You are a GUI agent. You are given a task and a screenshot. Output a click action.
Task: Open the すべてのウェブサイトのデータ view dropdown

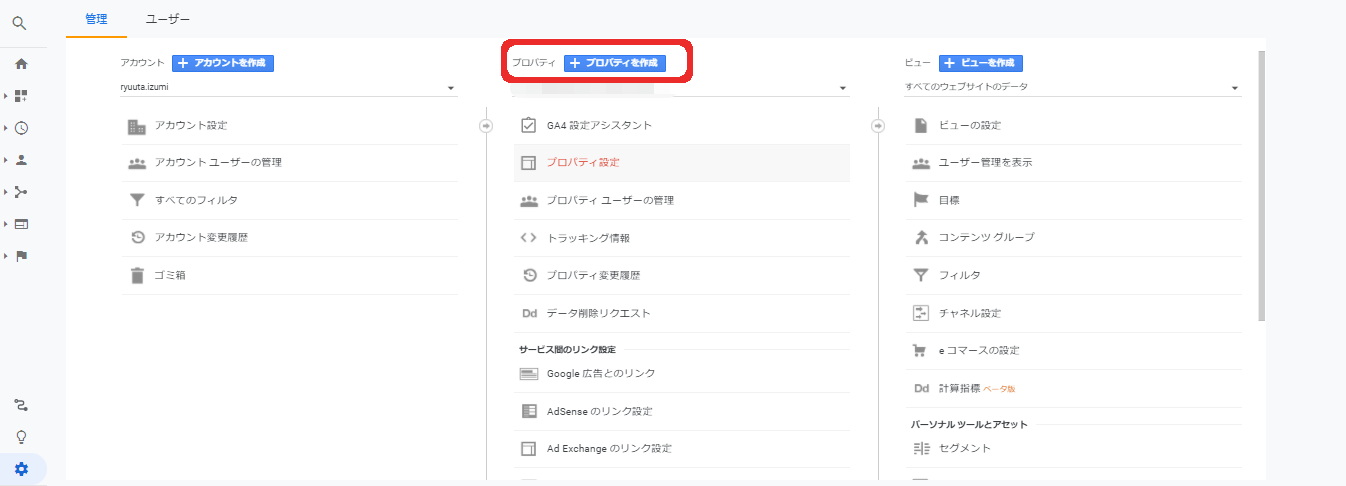tap(1072, 87)
